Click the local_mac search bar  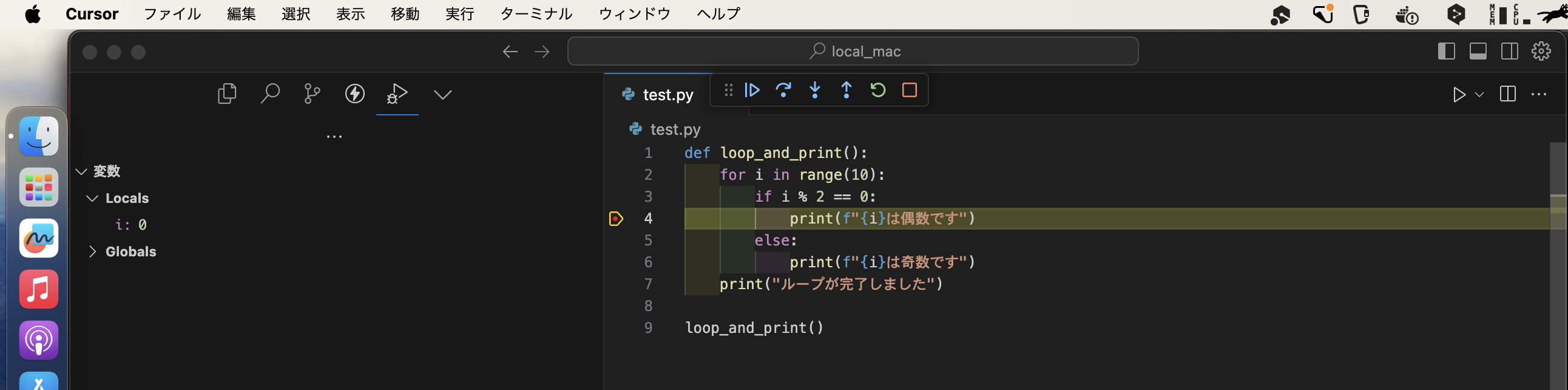[x=852, y=51]
